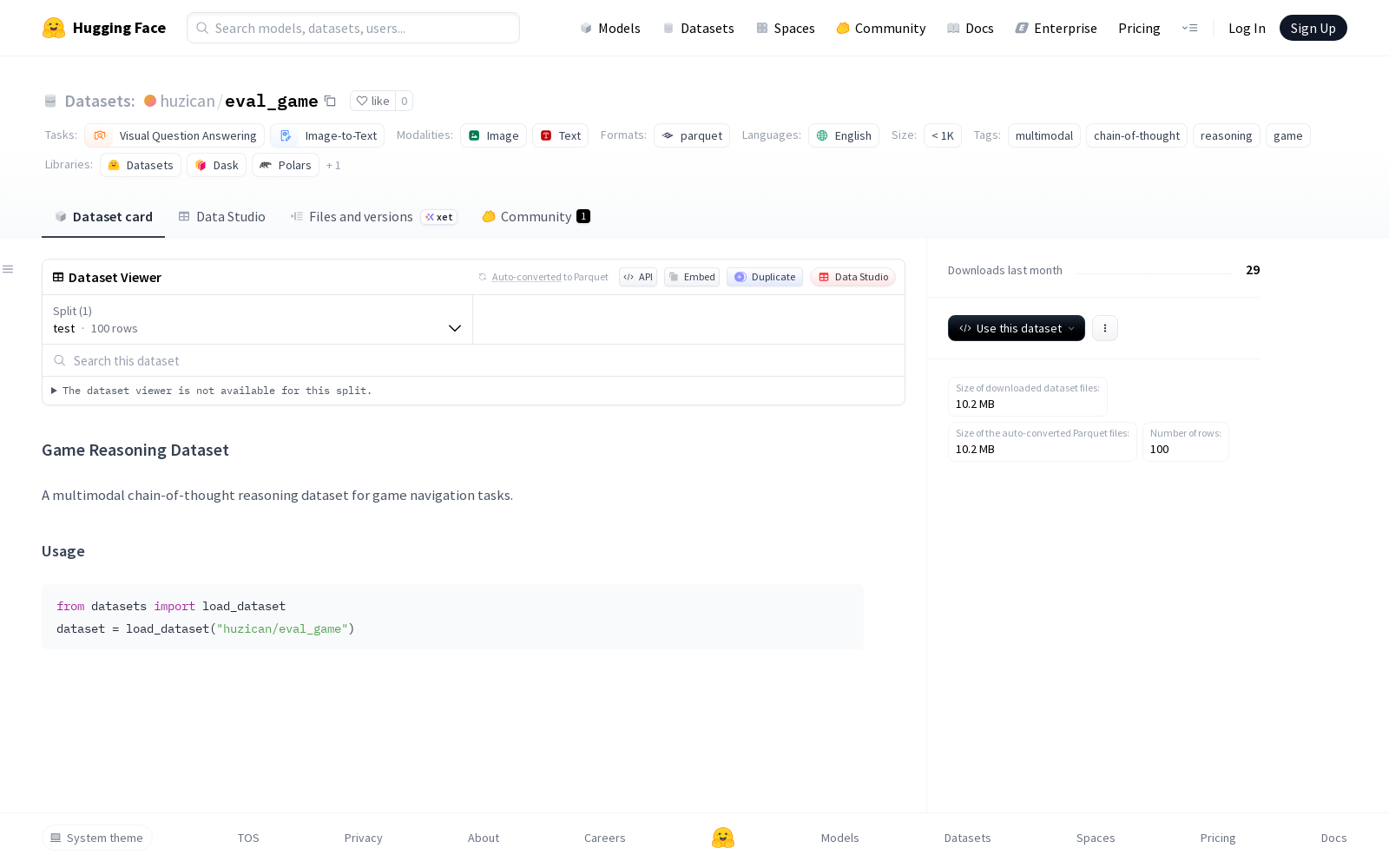The width and height of the screenshot is (1389, 868).
Task: Go to Datasets in top navigation
Action: 699,28
